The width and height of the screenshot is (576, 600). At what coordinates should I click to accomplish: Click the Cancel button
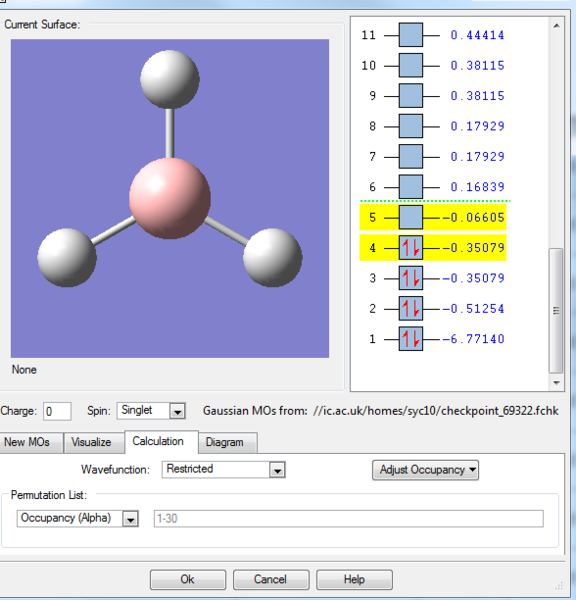[271, 579]
